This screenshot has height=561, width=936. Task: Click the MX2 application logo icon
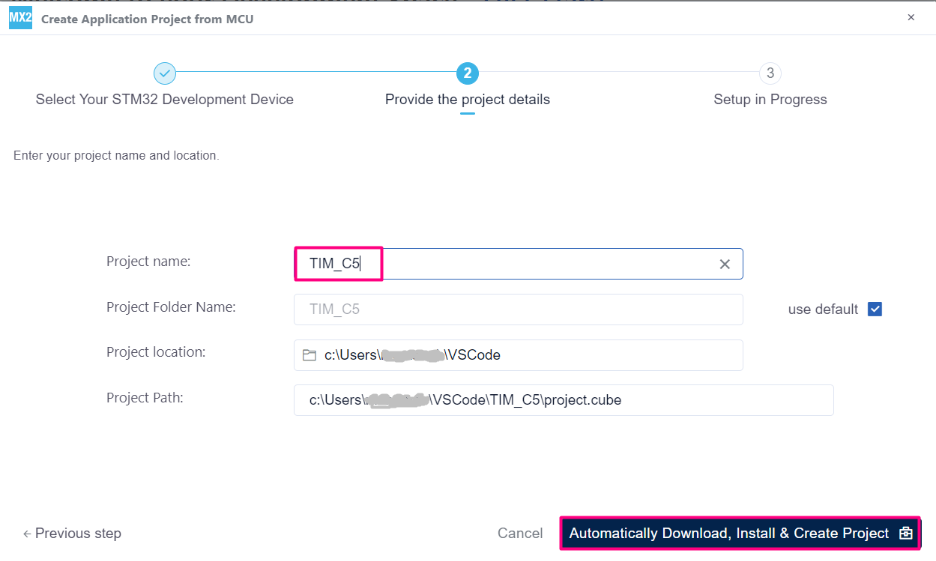(20, 18)
